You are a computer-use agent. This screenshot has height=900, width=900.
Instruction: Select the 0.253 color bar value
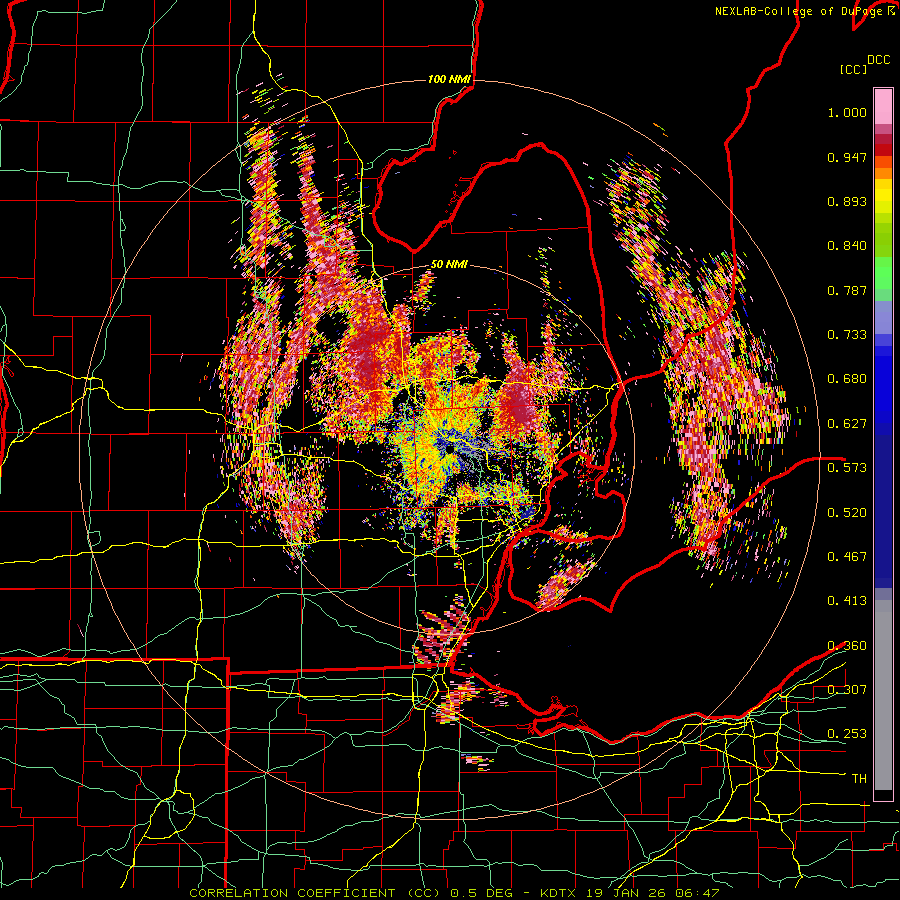847,734
